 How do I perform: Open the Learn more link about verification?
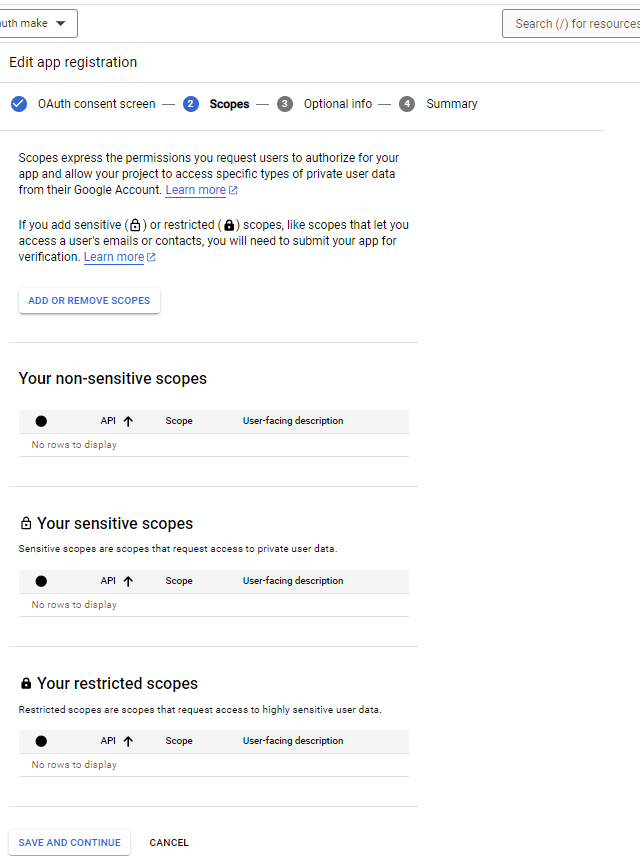point(114,257)
